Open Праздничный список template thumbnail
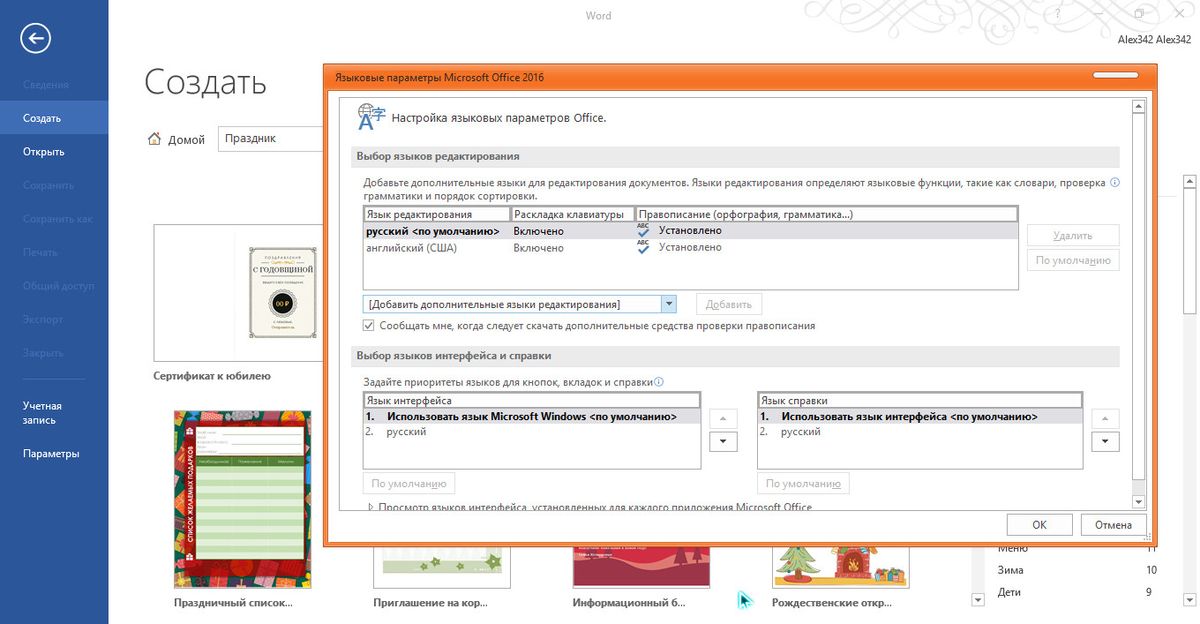 [241, 499]
